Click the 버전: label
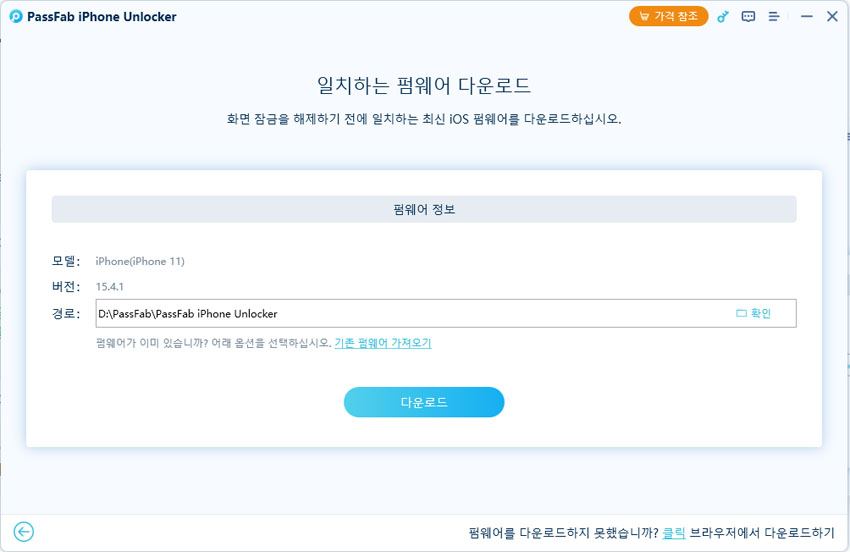The width and height of the screenshot is (850, 552). pyautogui.click(x=66, y=287)
